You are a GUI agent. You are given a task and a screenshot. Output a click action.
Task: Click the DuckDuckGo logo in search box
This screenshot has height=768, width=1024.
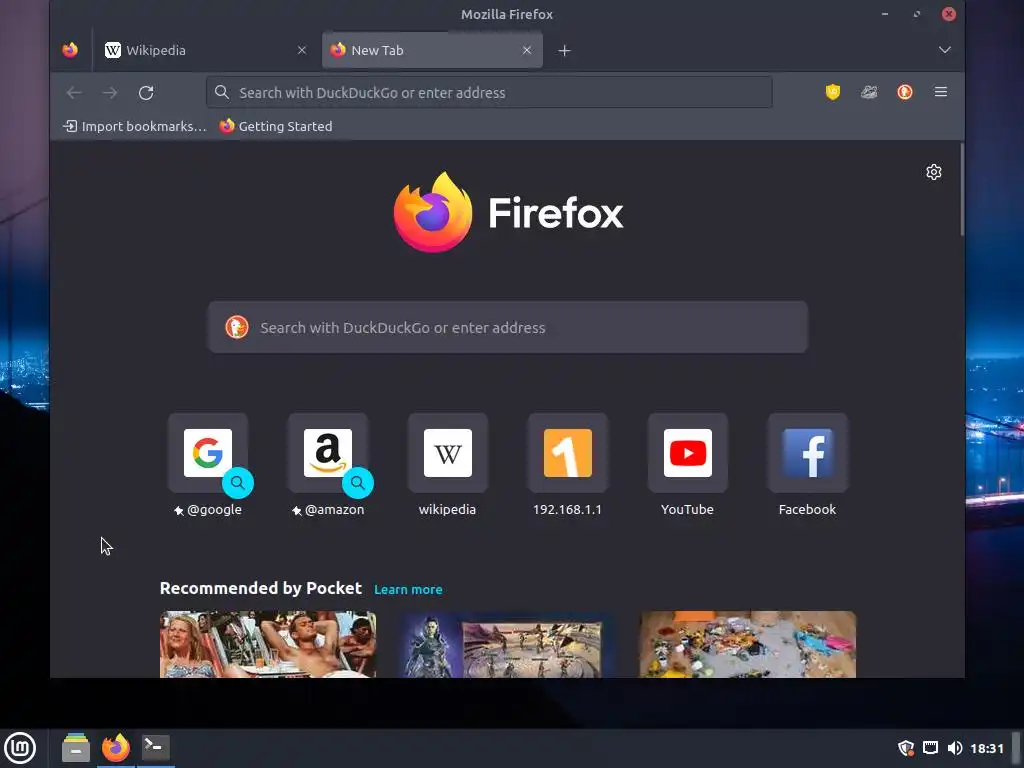click(237, 327)
